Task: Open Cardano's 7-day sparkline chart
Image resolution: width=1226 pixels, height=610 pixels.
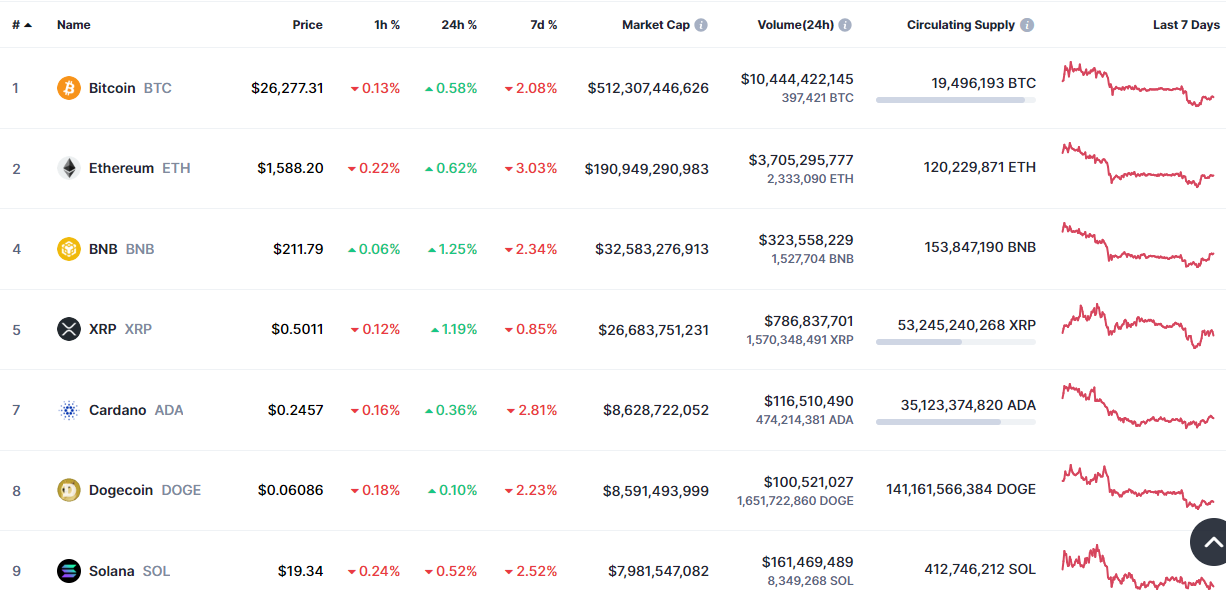Action: pyautogui.click(x=1138, y=406)
